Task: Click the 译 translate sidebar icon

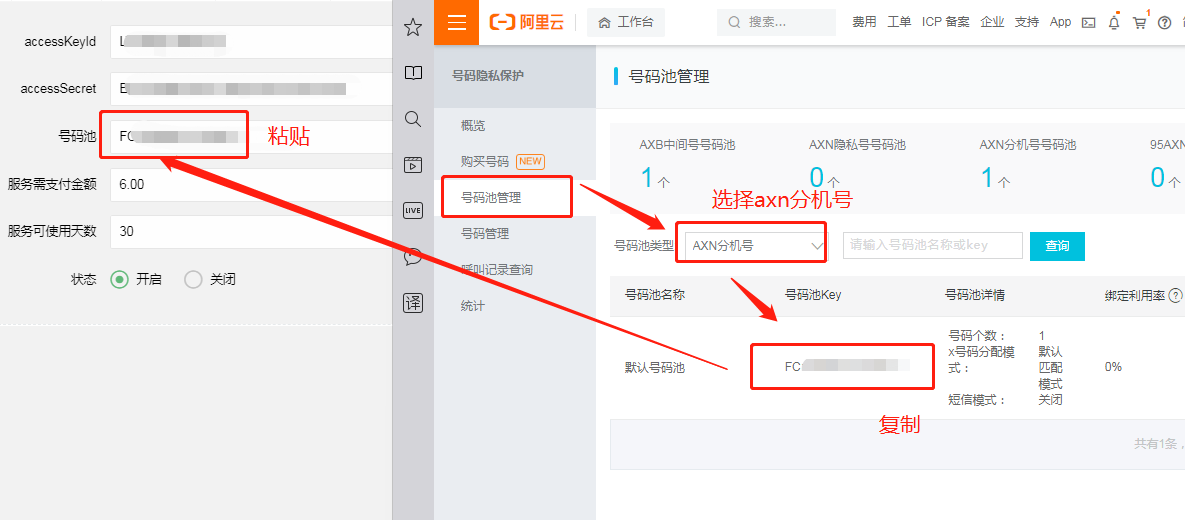Action: click(x=413, y=303)
